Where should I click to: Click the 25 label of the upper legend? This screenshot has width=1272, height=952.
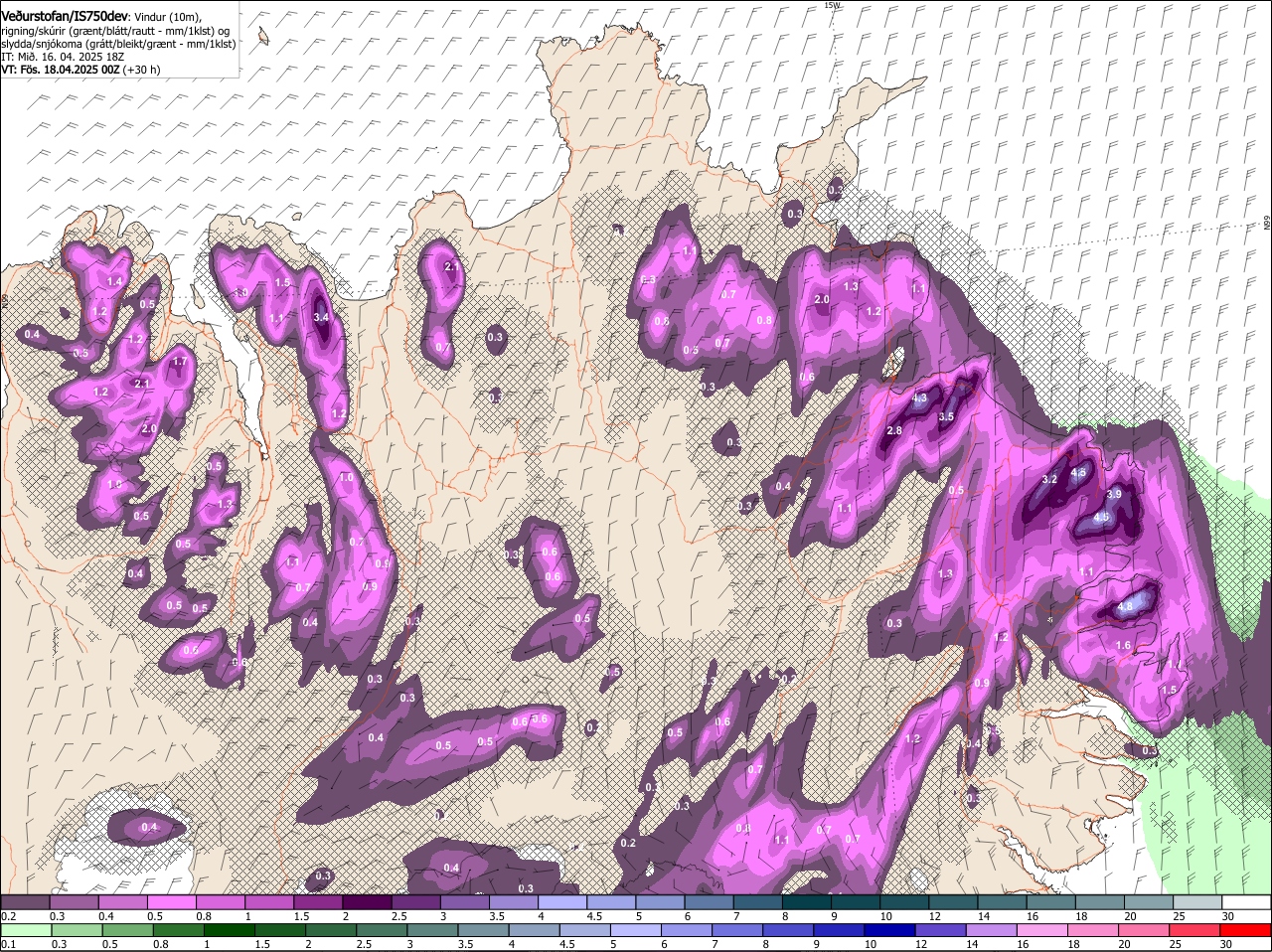(x=1178, y=916)
